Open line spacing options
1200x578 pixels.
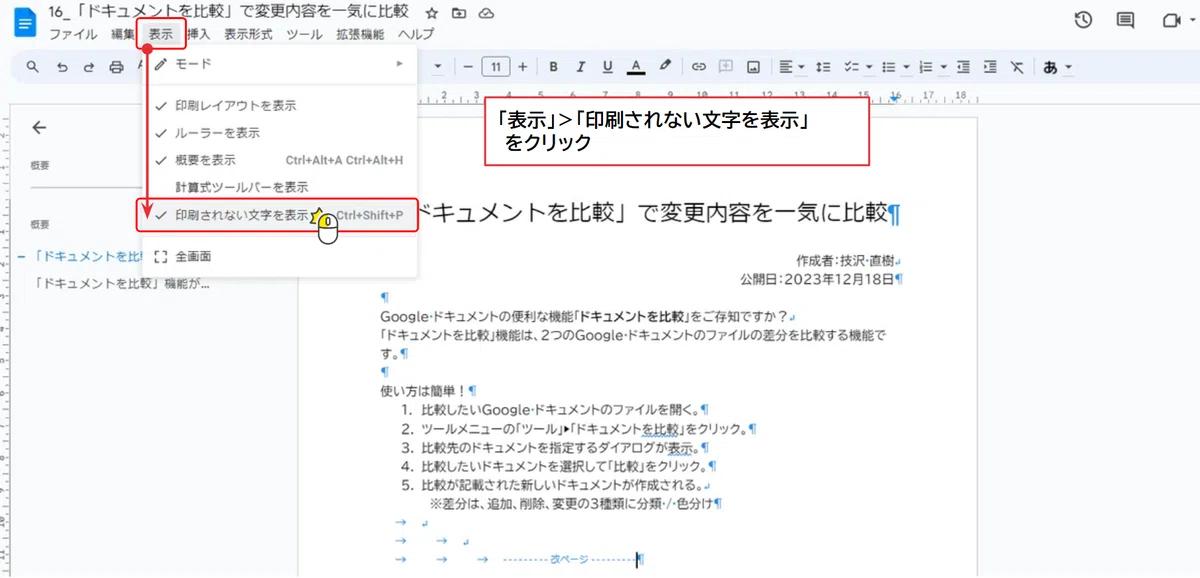(822, 67)
